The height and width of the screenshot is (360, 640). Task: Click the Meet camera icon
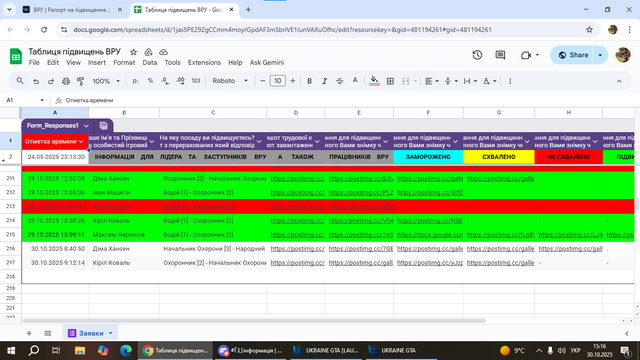click(x=526, y=55)
